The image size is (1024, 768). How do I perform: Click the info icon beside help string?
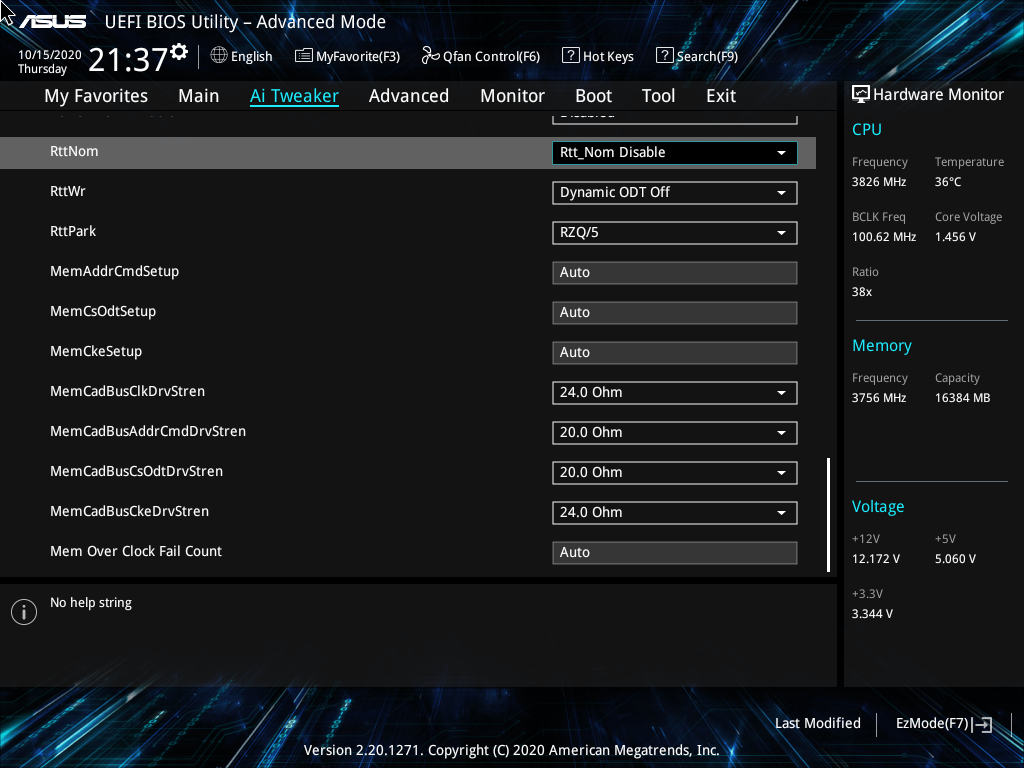coord(24,612)
